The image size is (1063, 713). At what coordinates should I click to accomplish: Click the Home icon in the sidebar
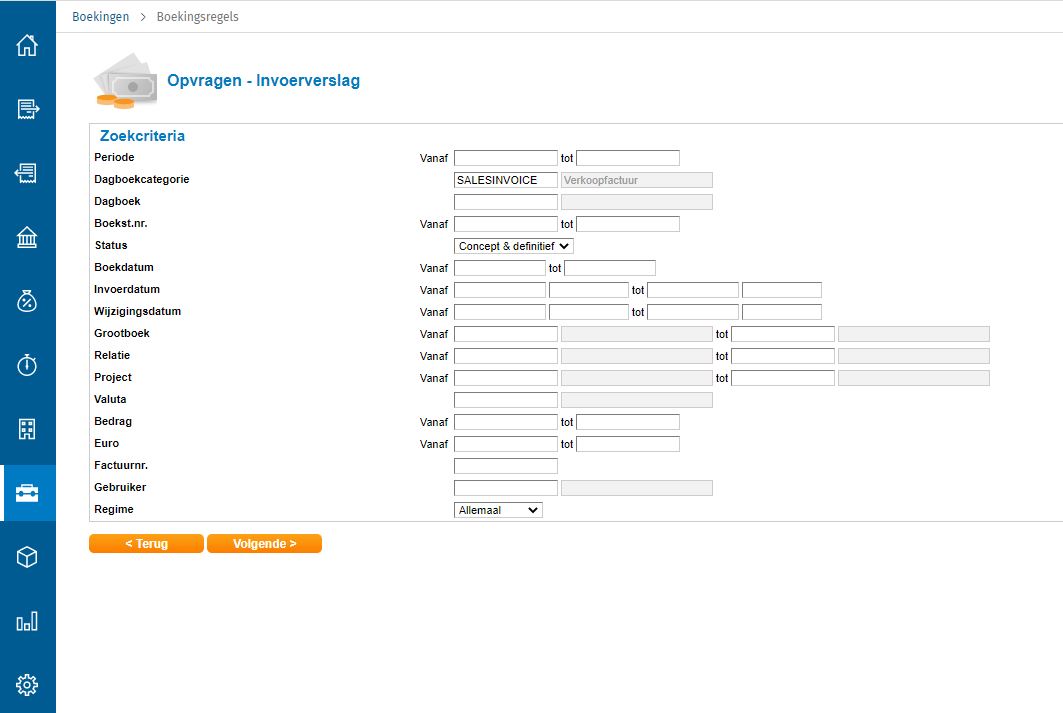point(27,45)
